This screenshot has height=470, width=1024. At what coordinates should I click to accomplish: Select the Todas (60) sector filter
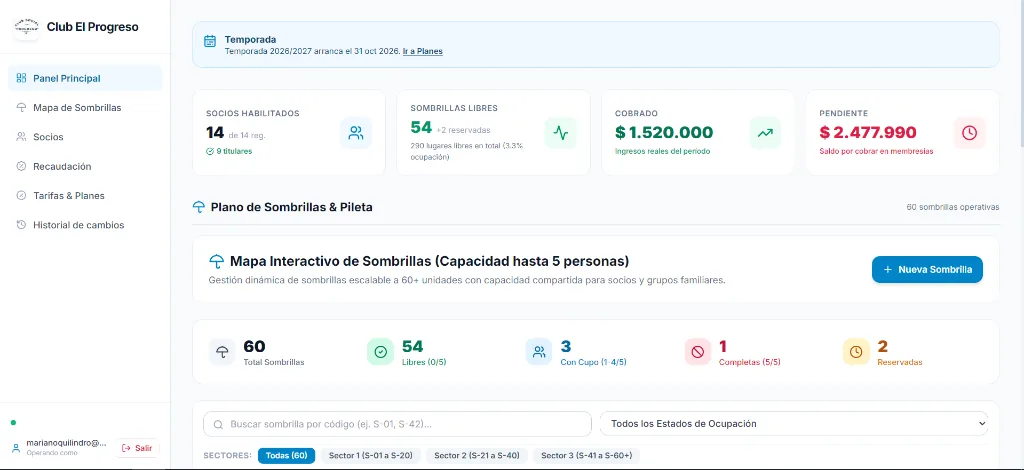click(287, 456)
